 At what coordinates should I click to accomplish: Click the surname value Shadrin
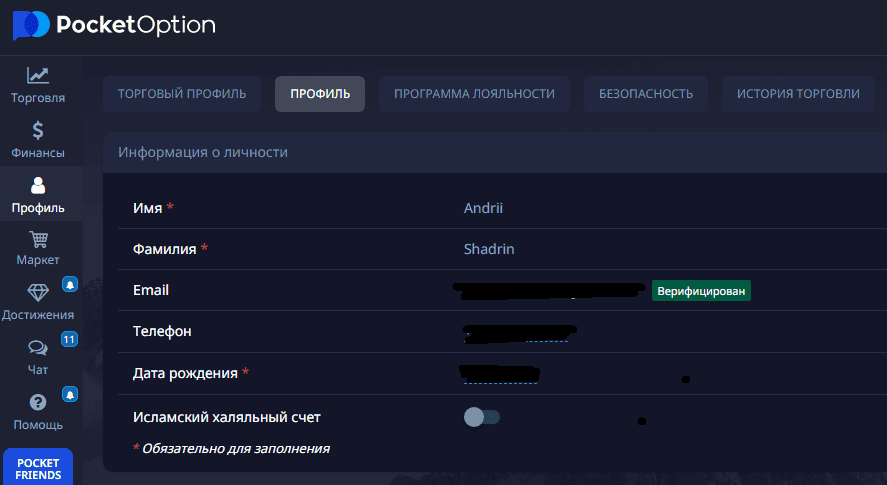489,249
